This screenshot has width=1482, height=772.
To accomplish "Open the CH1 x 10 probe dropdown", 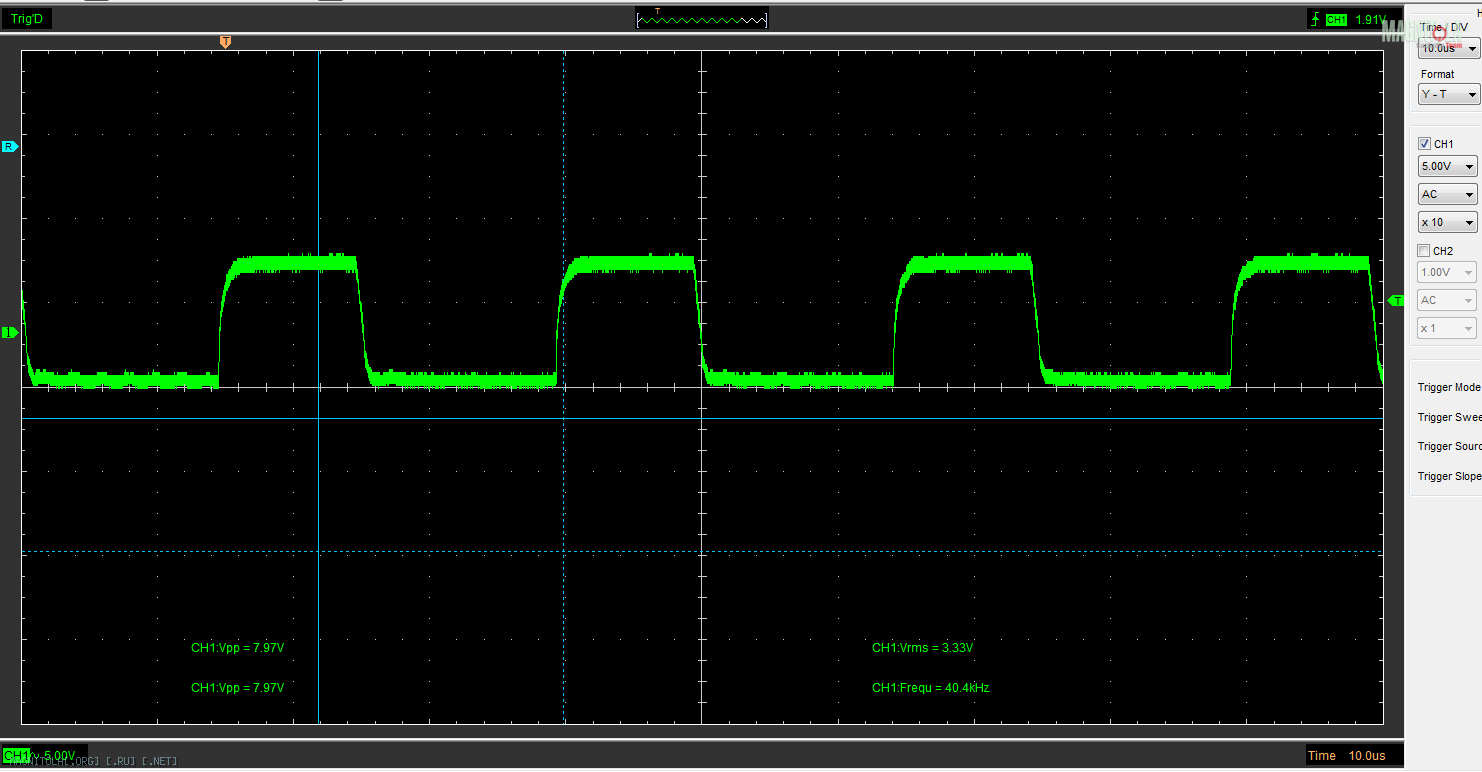I will point(1447,222).
